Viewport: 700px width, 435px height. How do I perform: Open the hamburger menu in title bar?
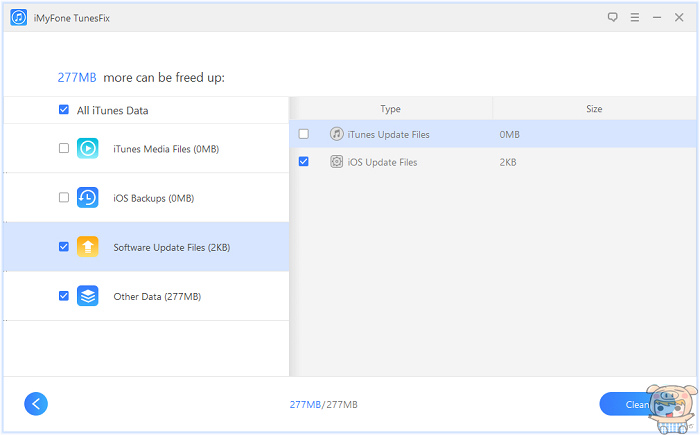634,17
